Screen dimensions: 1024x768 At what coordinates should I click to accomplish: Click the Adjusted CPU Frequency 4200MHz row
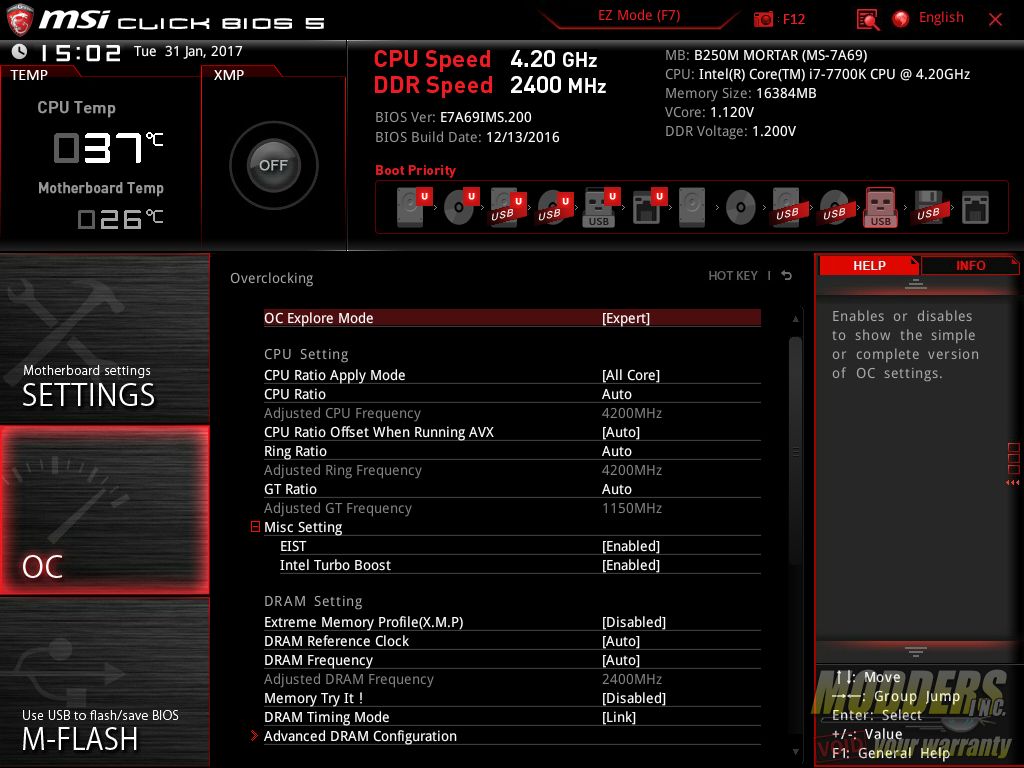(x=512, y=413)
